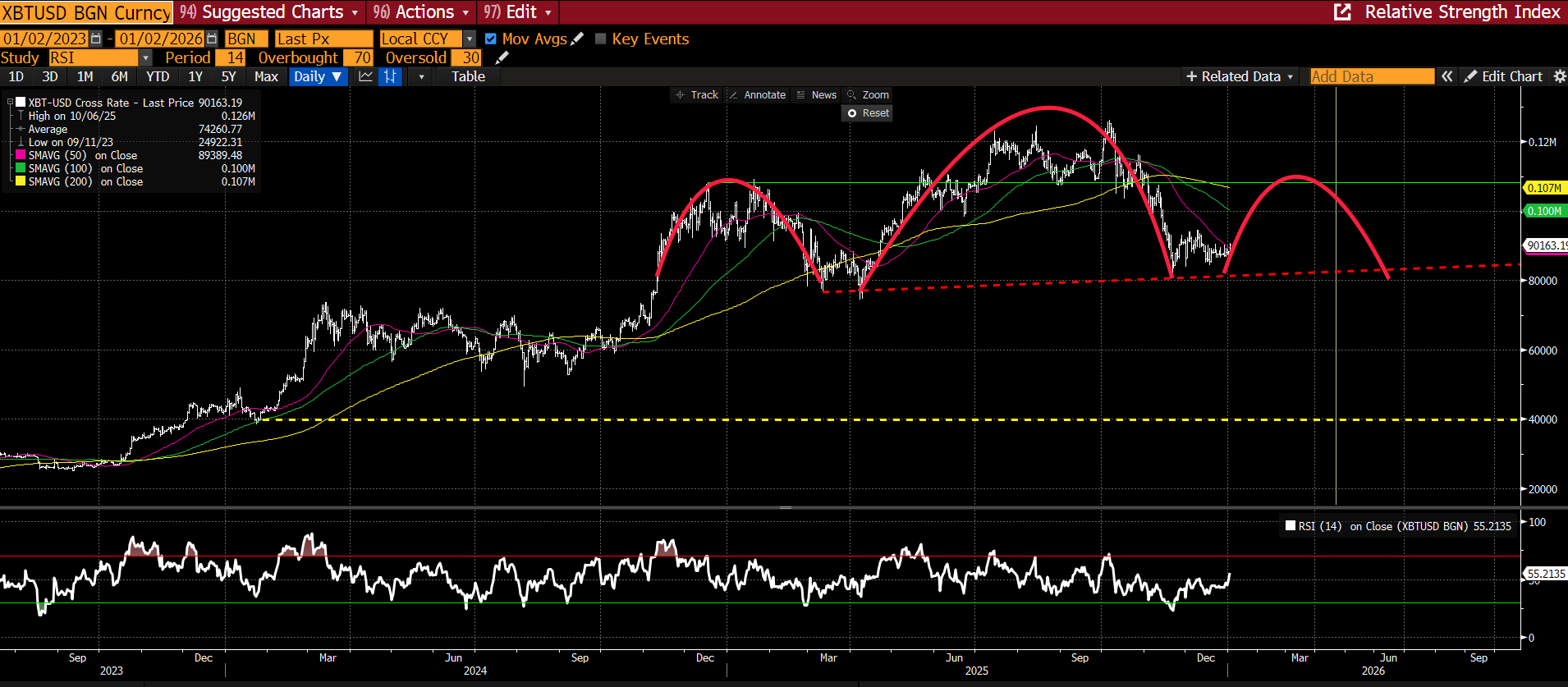This screenshot has width=1568, height=687.
Task: Edit RSI study parameters pencil icon
Action: click(x=502, y=57)
